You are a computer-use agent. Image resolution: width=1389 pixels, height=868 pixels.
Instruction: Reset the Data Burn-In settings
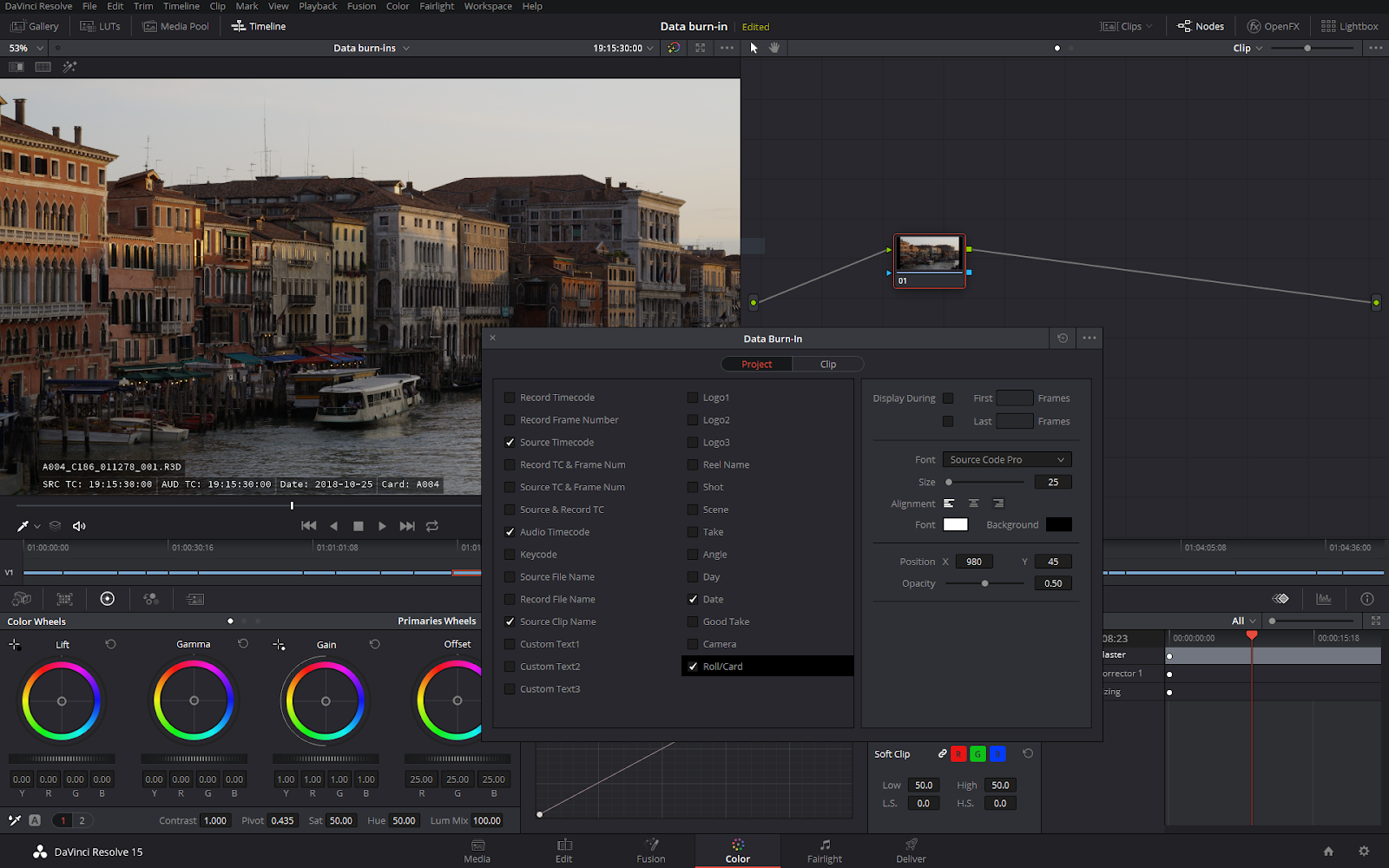tap(1063, 339)
